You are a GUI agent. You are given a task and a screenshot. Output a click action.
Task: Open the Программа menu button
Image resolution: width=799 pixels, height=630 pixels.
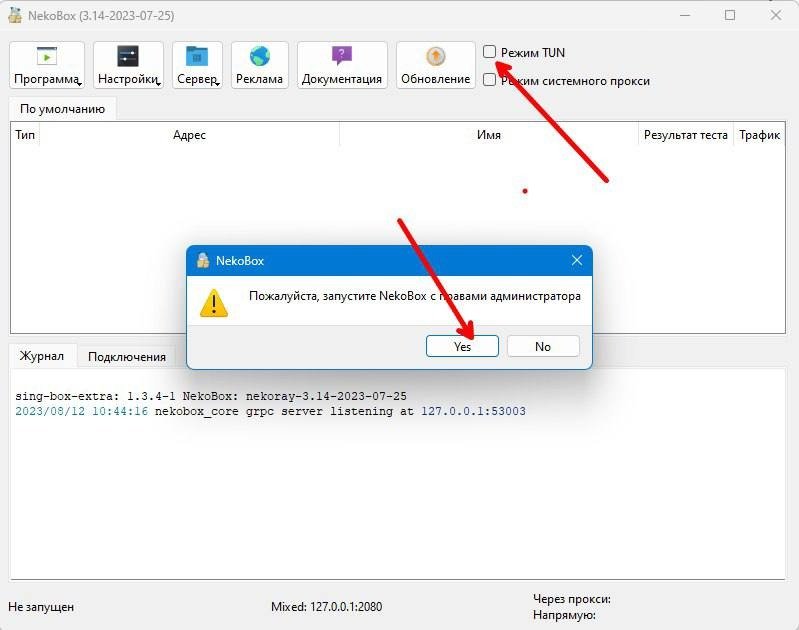47,65
